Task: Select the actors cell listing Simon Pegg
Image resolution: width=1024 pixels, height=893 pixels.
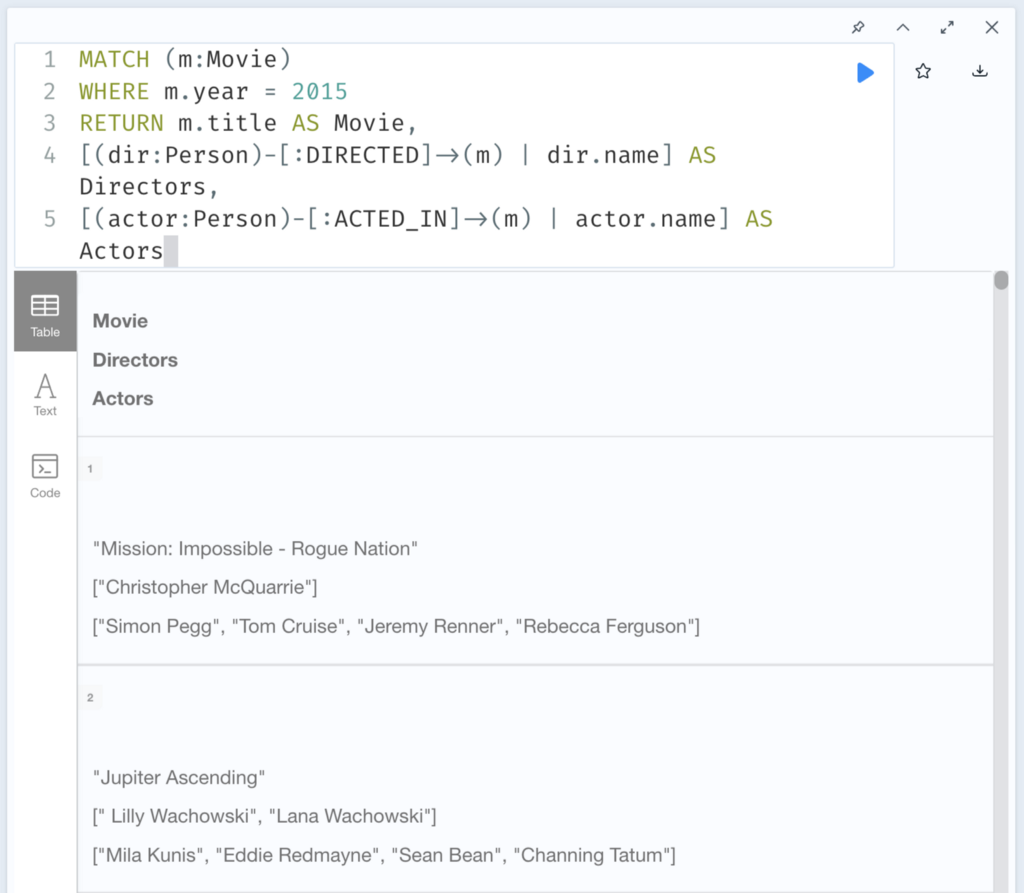Action: (x=396, y=626)
